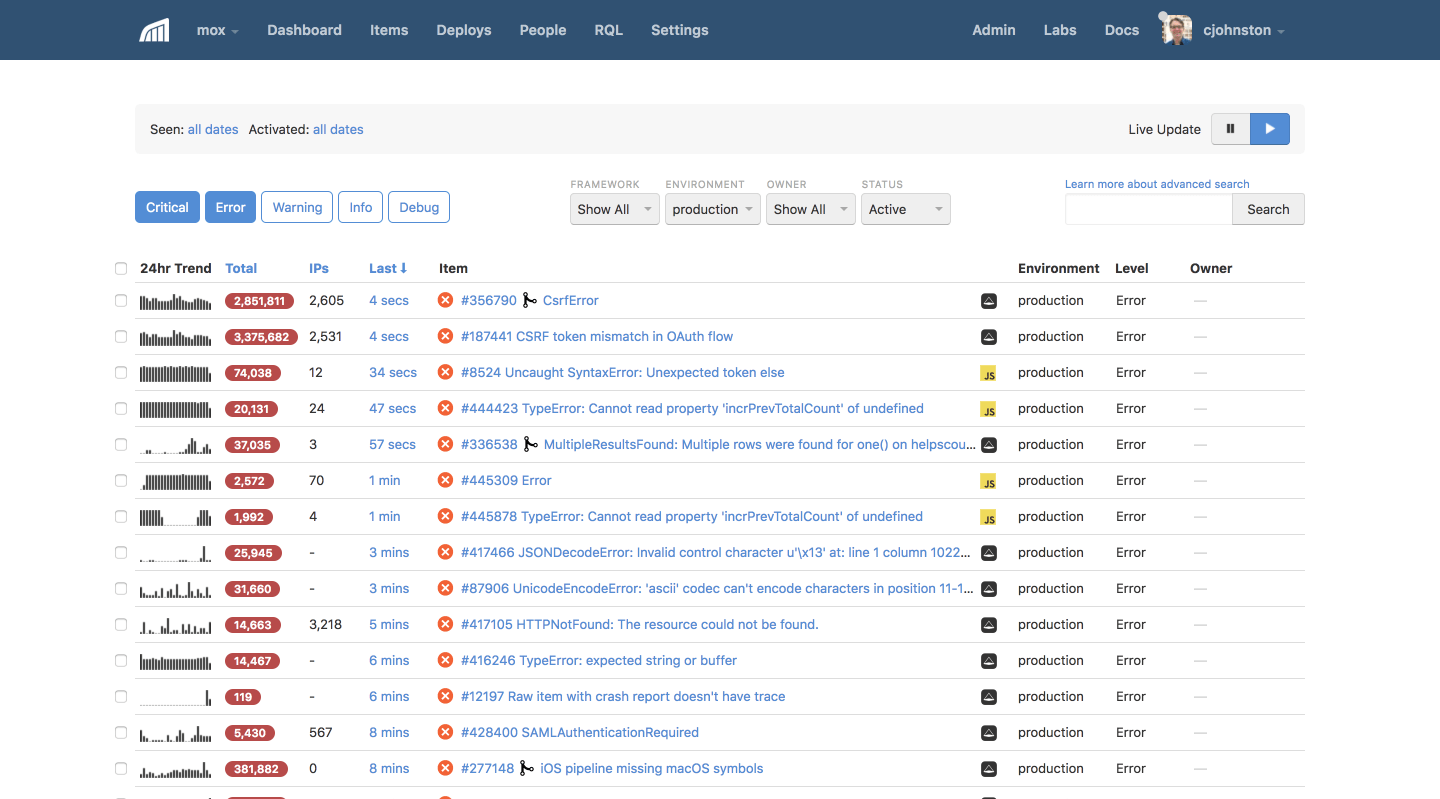Click inside the search input field

point(1148,210)
